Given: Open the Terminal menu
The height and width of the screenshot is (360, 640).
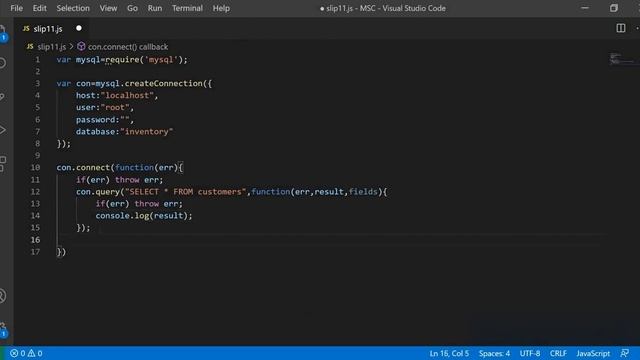Looking at the screenshot, I should 187,8.
